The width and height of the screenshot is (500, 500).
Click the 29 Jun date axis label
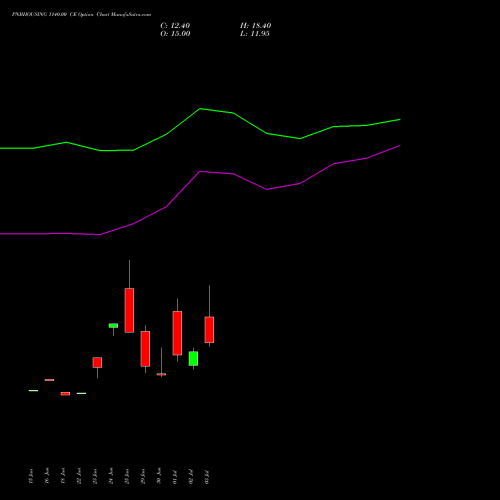[x=143, y=476]
